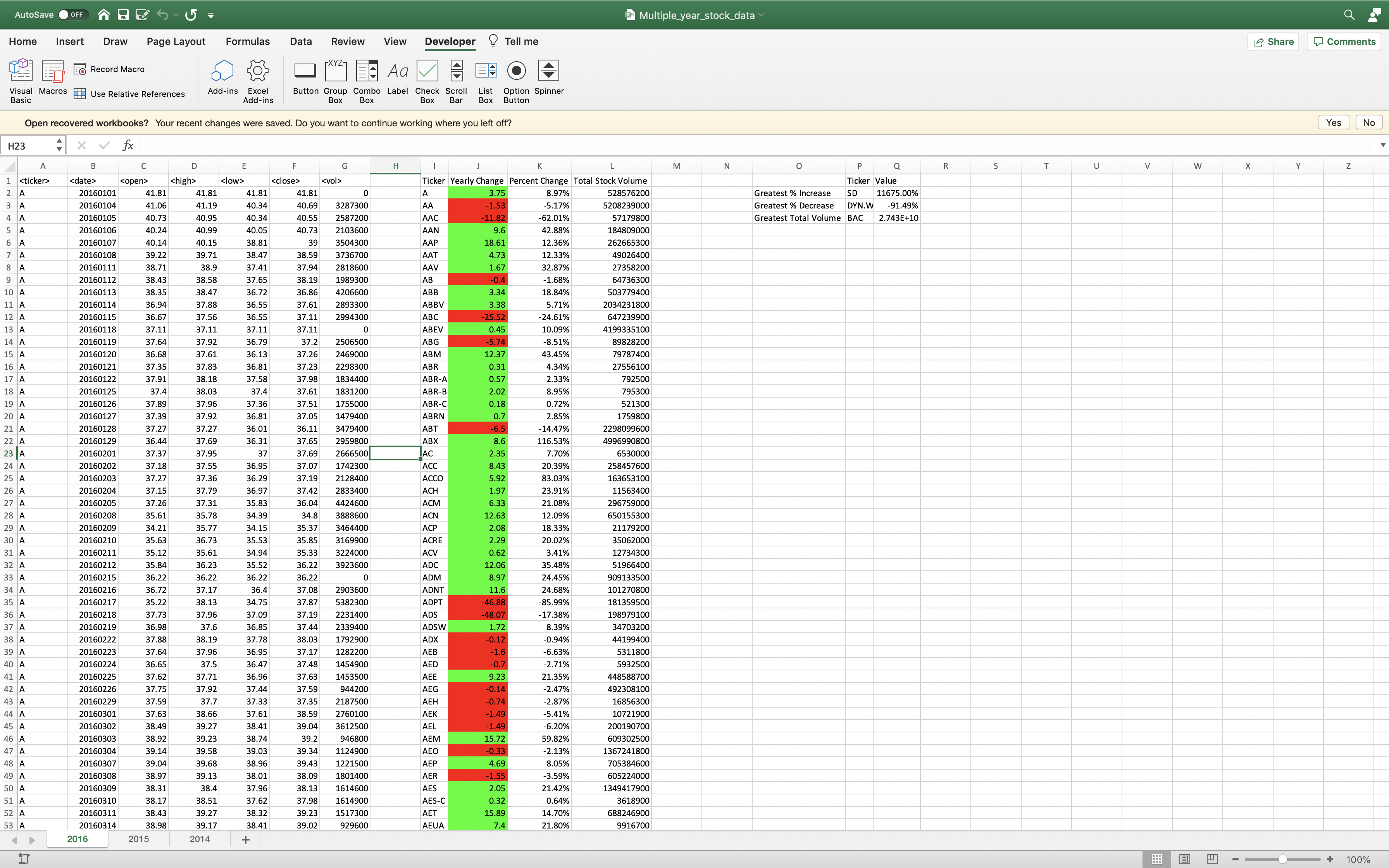Viewport: 1389px width, 868px height.
Task: Insert a Label control
Action: (x=398, y=77)
